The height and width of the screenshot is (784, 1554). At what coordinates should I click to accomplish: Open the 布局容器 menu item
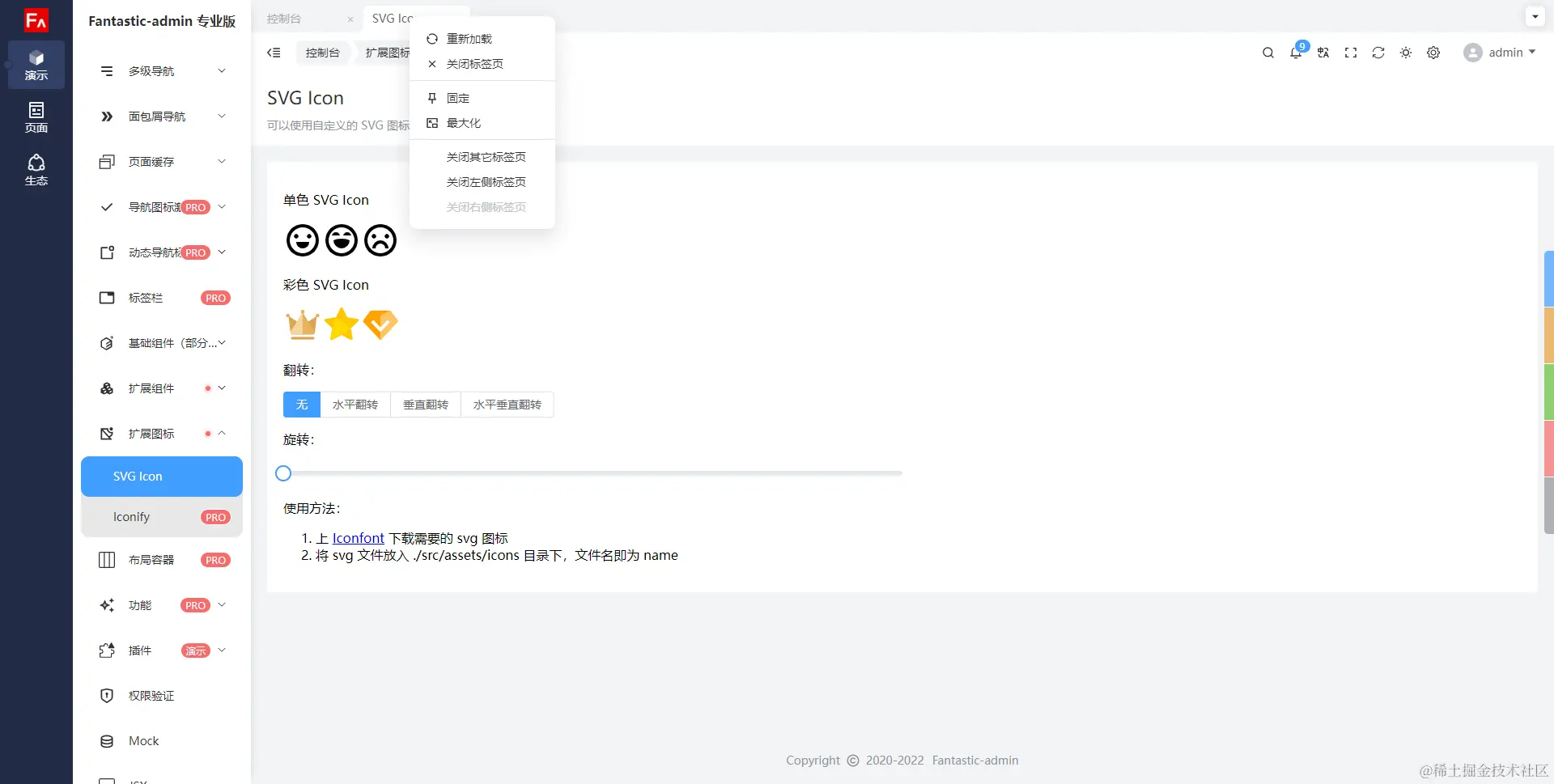(162, 560)
